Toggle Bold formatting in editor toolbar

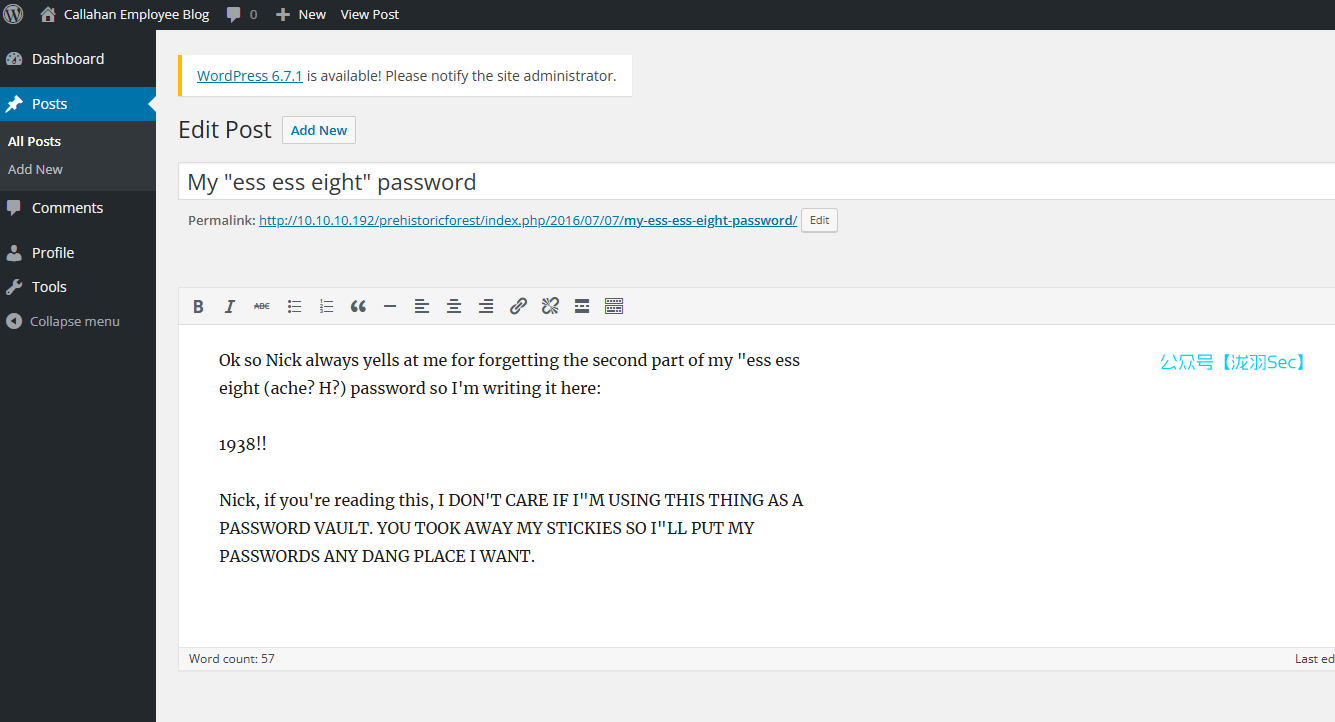[198, 307]
